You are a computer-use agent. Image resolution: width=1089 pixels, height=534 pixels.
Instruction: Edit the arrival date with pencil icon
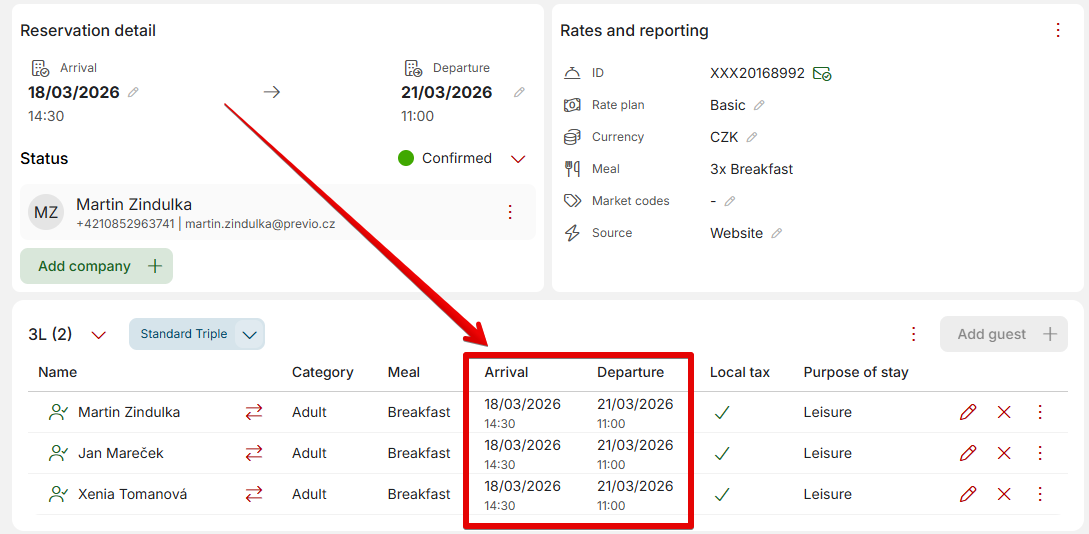tap(133, 92)
